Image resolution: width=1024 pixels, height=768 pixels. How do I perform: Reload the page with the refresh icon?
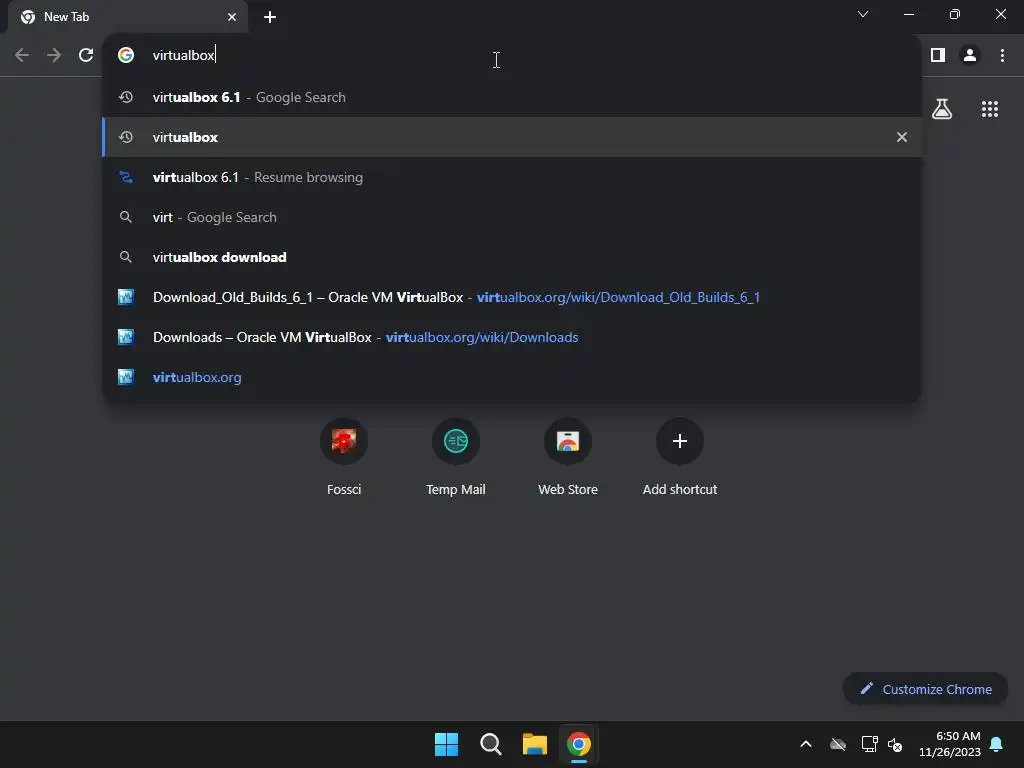point(86,56)
